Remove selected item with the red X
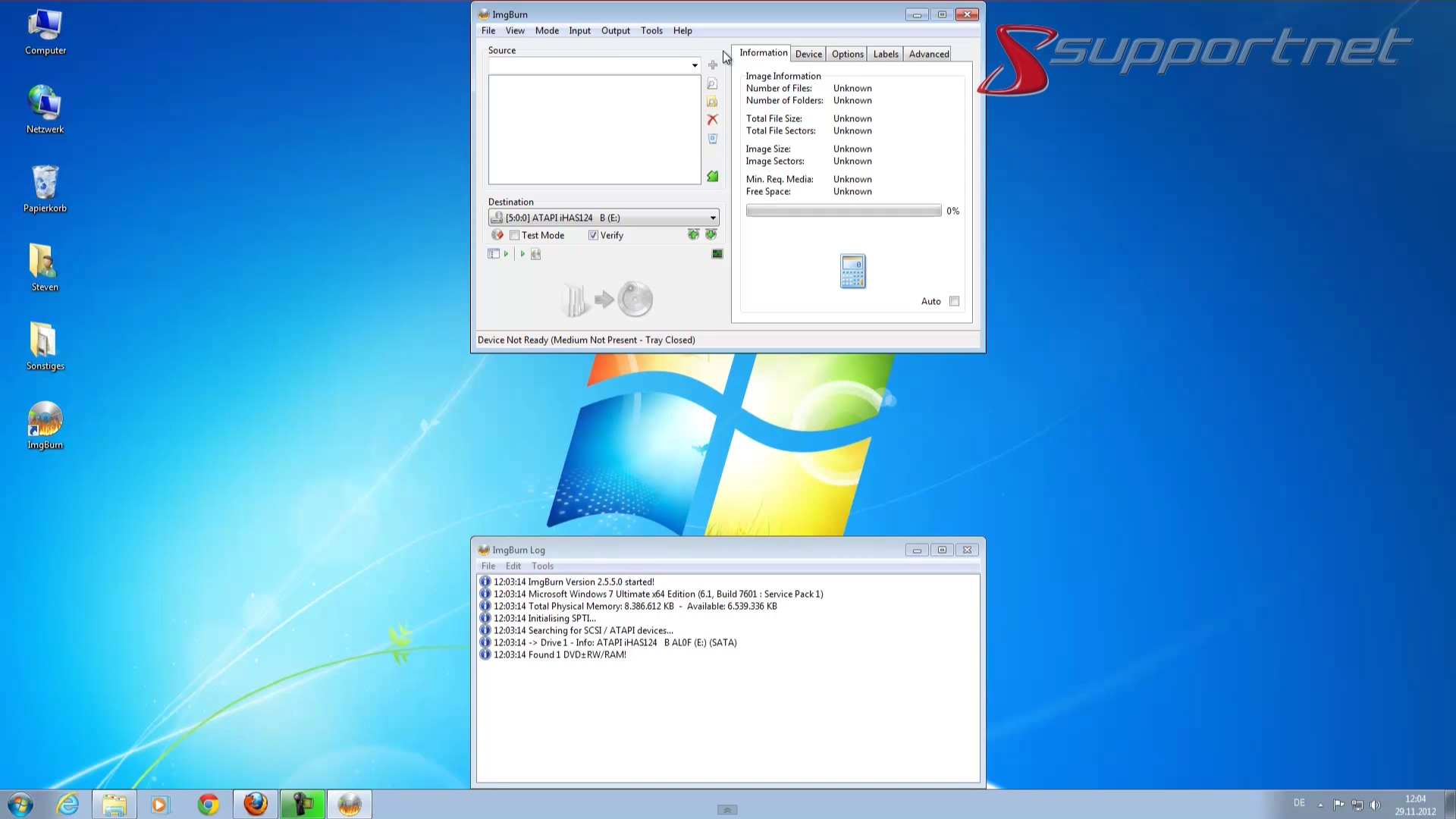This screenshot has width=1456, height=819. pyautogui.click(x=712, y=118)
